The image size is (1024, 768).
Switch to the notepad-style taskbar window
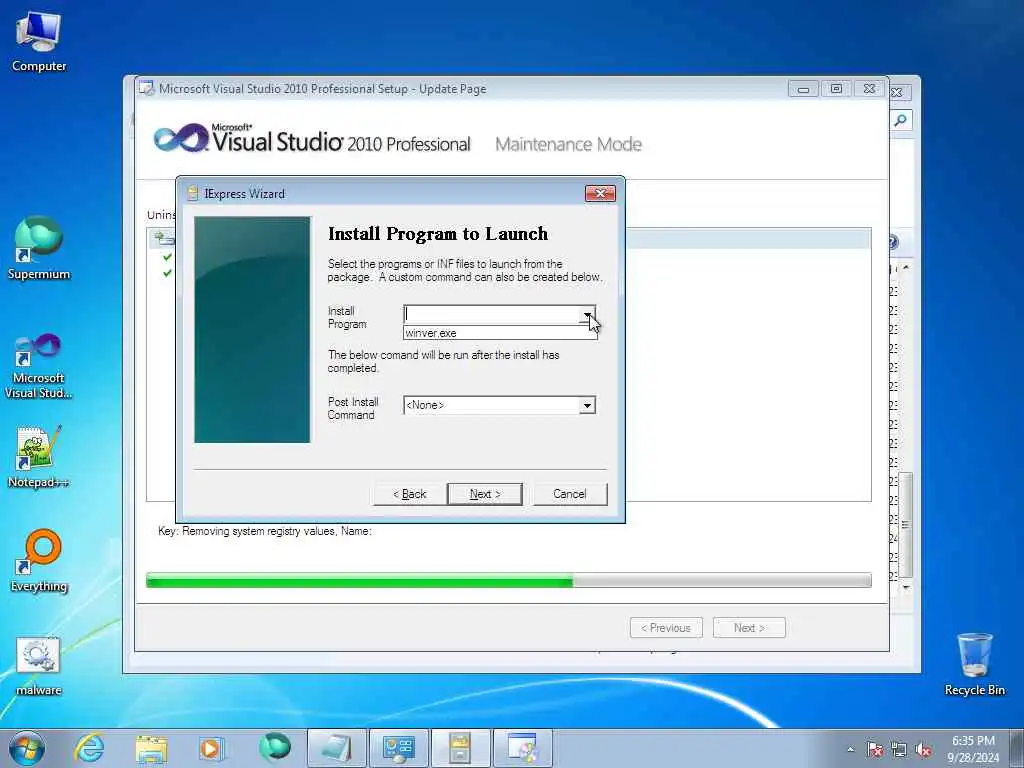point(336,748)
